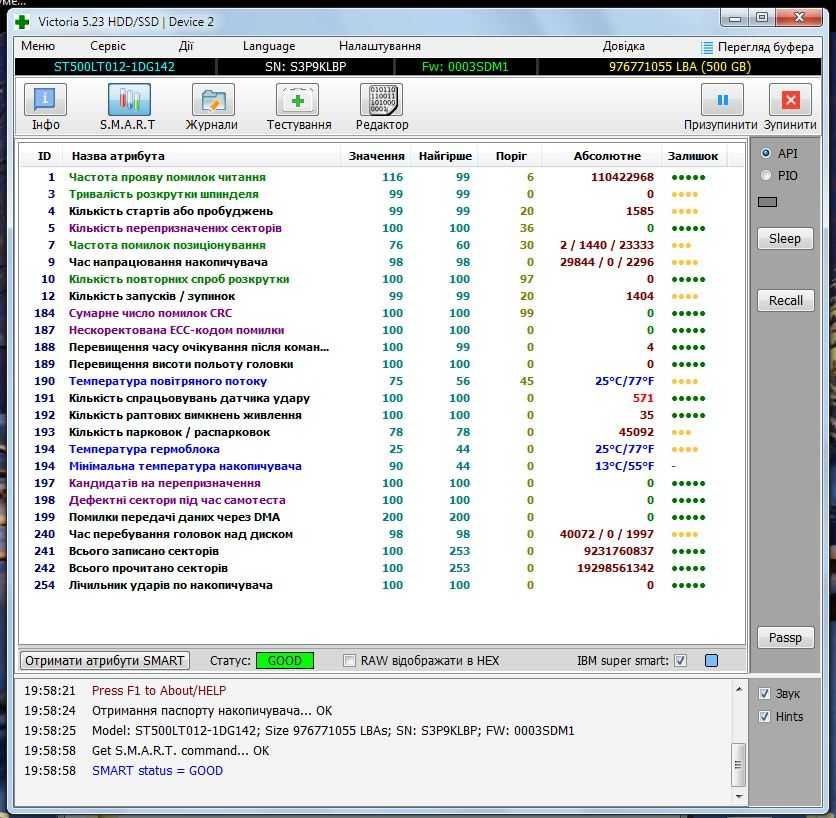Select row Сумарне число помилок CRC
The image size is (836, 818).
point(381,313)
